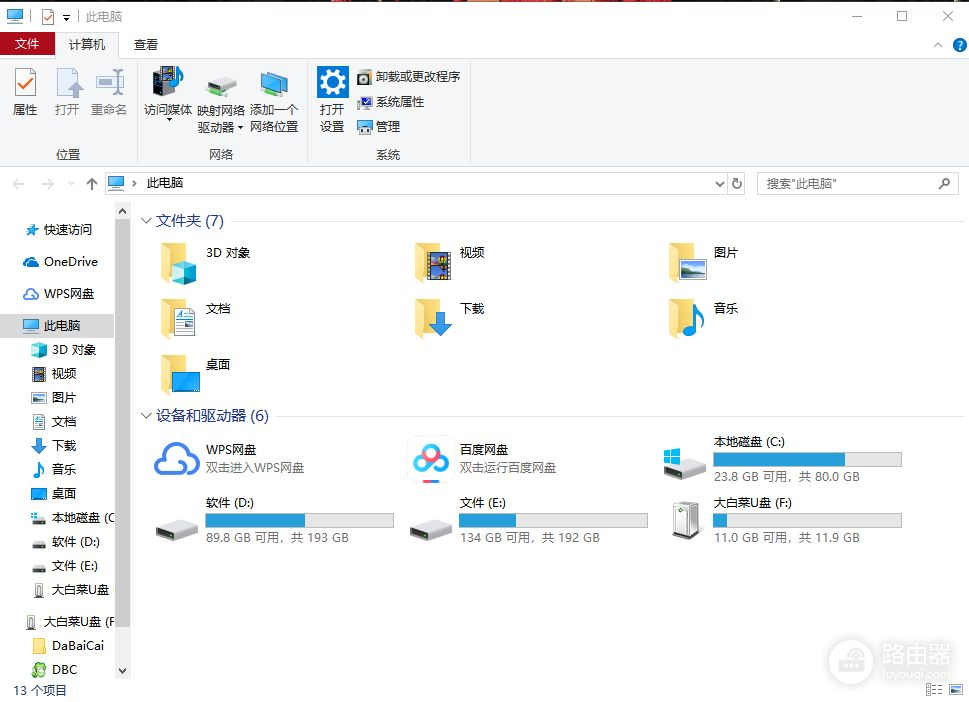
Task: Select 3D 对象 in navigation tree
Action: (64, 350)
